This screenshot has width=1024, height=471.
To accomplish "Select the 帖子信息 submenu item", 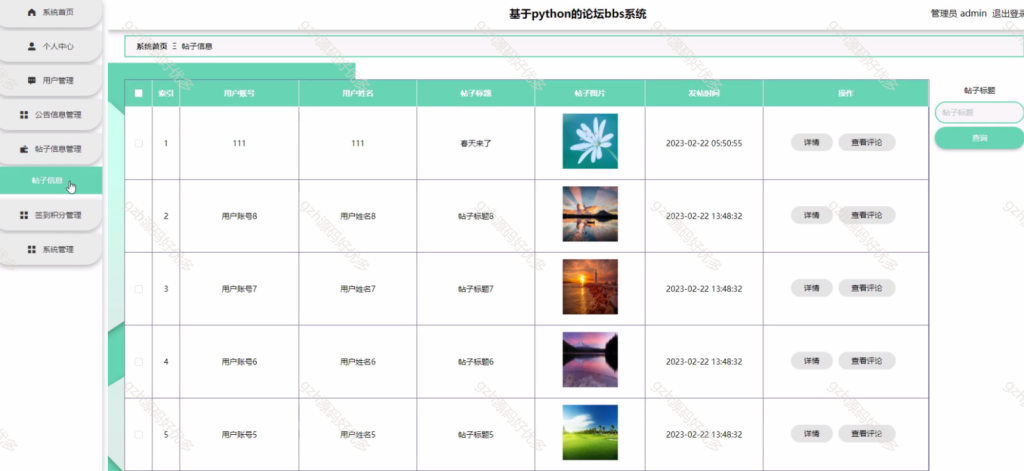I will click(51, 180).
